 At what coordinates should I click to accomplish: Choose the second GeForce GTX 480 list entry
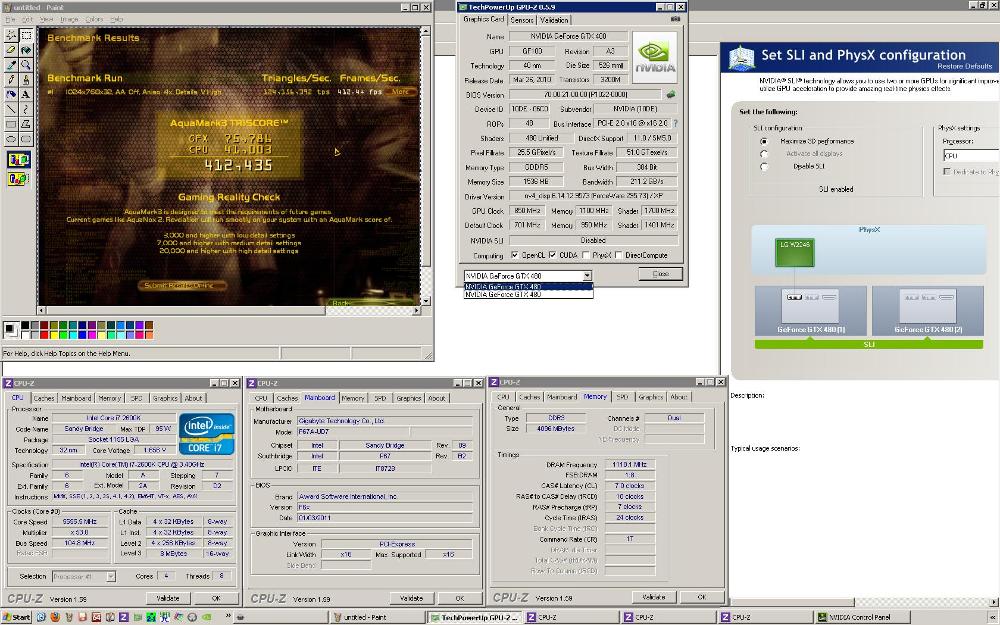click(529, 295)
